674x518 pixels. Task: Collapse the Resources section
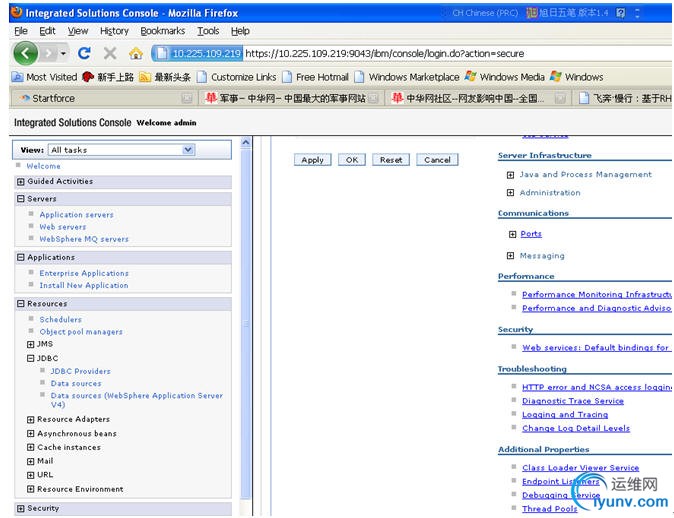coord(20,304)
